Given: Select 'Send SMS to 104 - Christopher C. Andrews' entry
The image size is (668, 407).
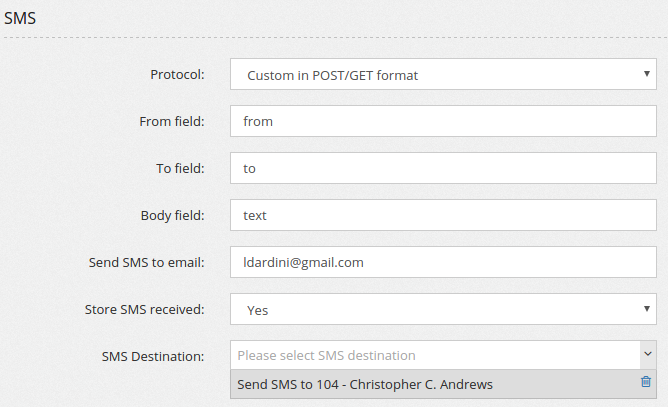Looking at the screenshot, I should coord(365,384).
